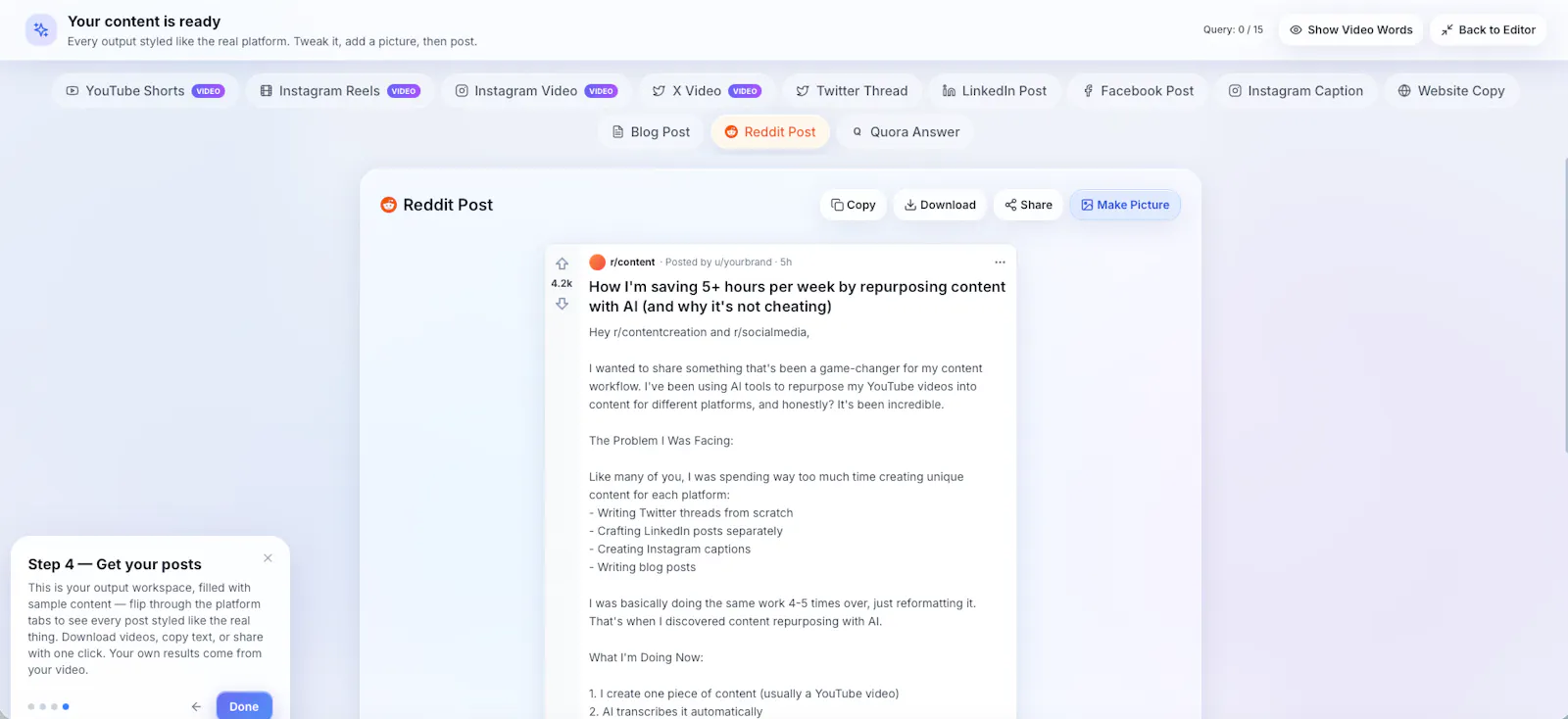Click "- Crafting LinkedIn posts separately" line
Image resolution: width=1568 pixels, height=719 pixels.
[686, 531]
